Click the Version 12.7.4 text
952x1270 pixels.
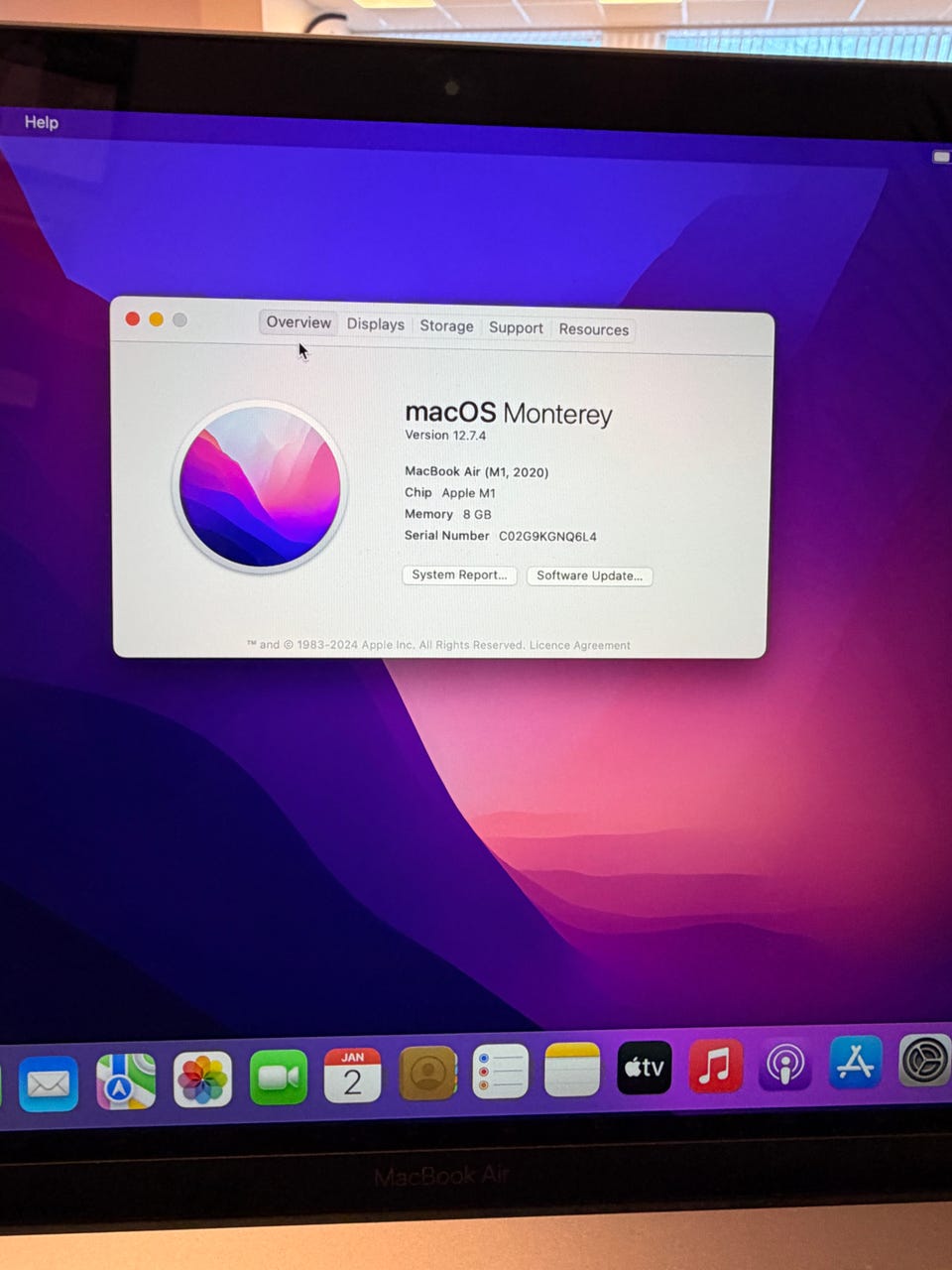click(x=445, y=435)
